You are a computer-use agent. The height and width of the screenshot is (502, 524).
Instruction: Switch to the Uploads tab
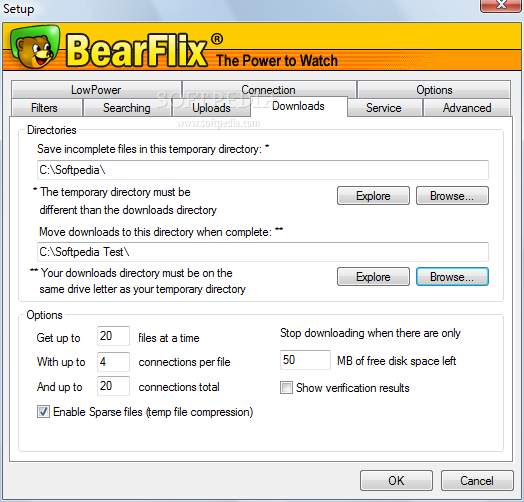211,108
